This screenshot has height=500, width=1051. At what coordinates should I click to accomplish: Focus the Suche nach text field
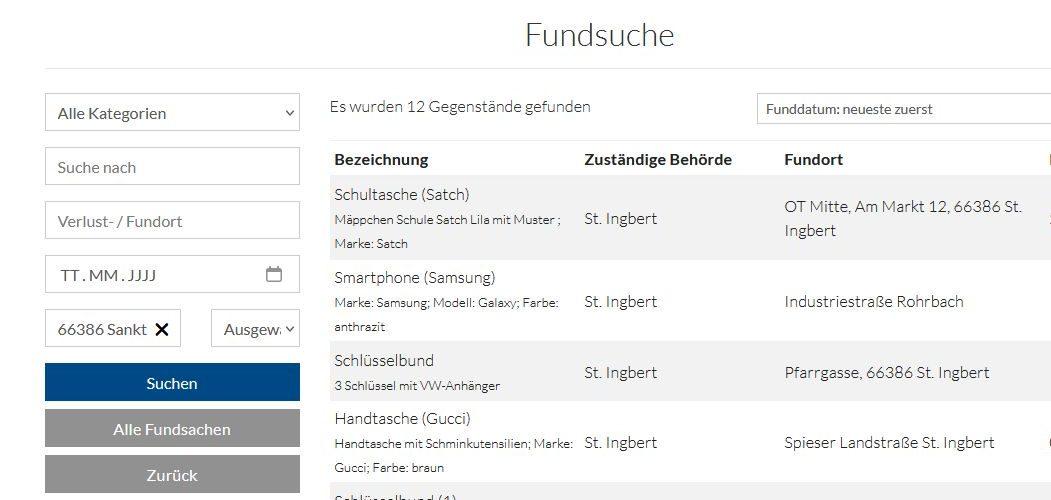(x=172, y=167)
